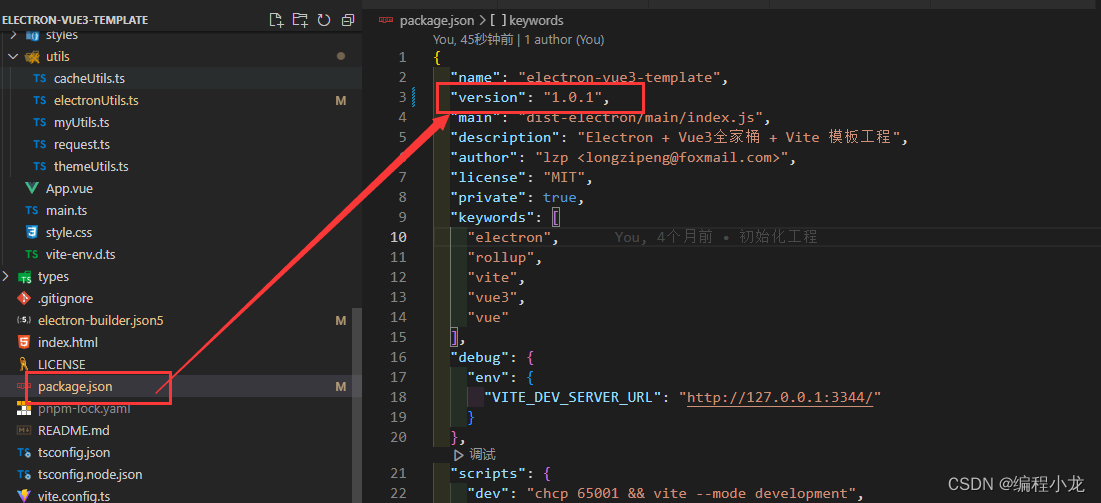Open cacheUtils.ts file
Image resolution: width=1101 pixels, height=503 pixels.
pyautogui.click(x=89, y=79)
